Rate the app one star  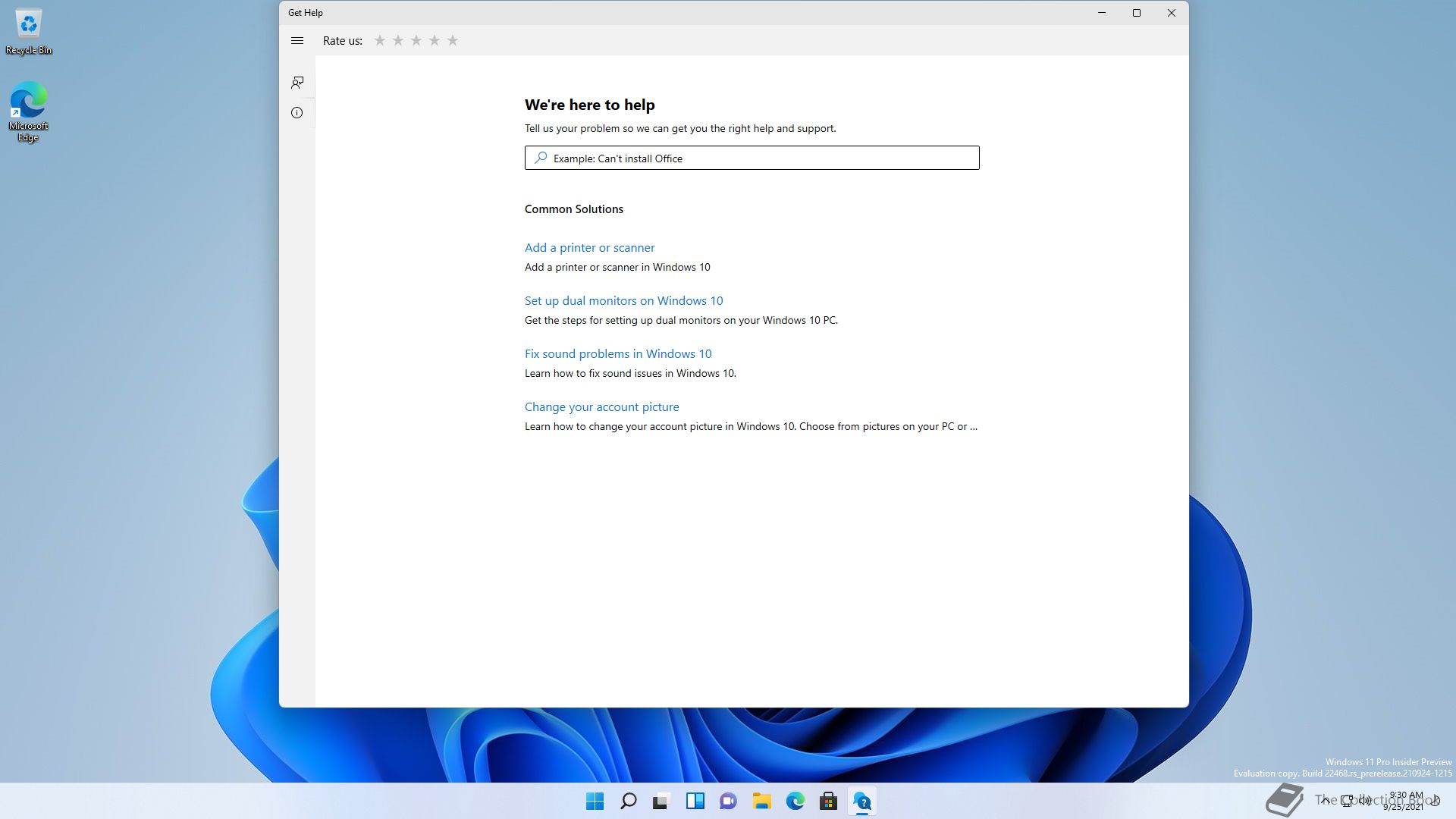coord(380,41)
